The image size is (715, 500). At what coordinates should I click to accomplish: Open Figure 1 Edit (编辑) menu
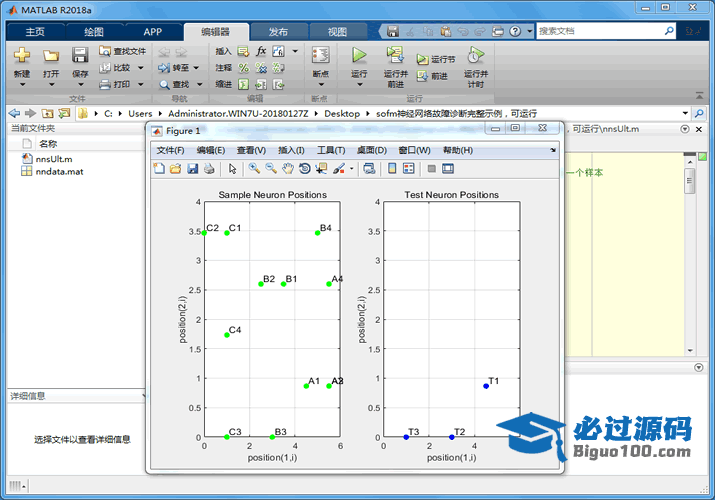click(x=210, y=150)
